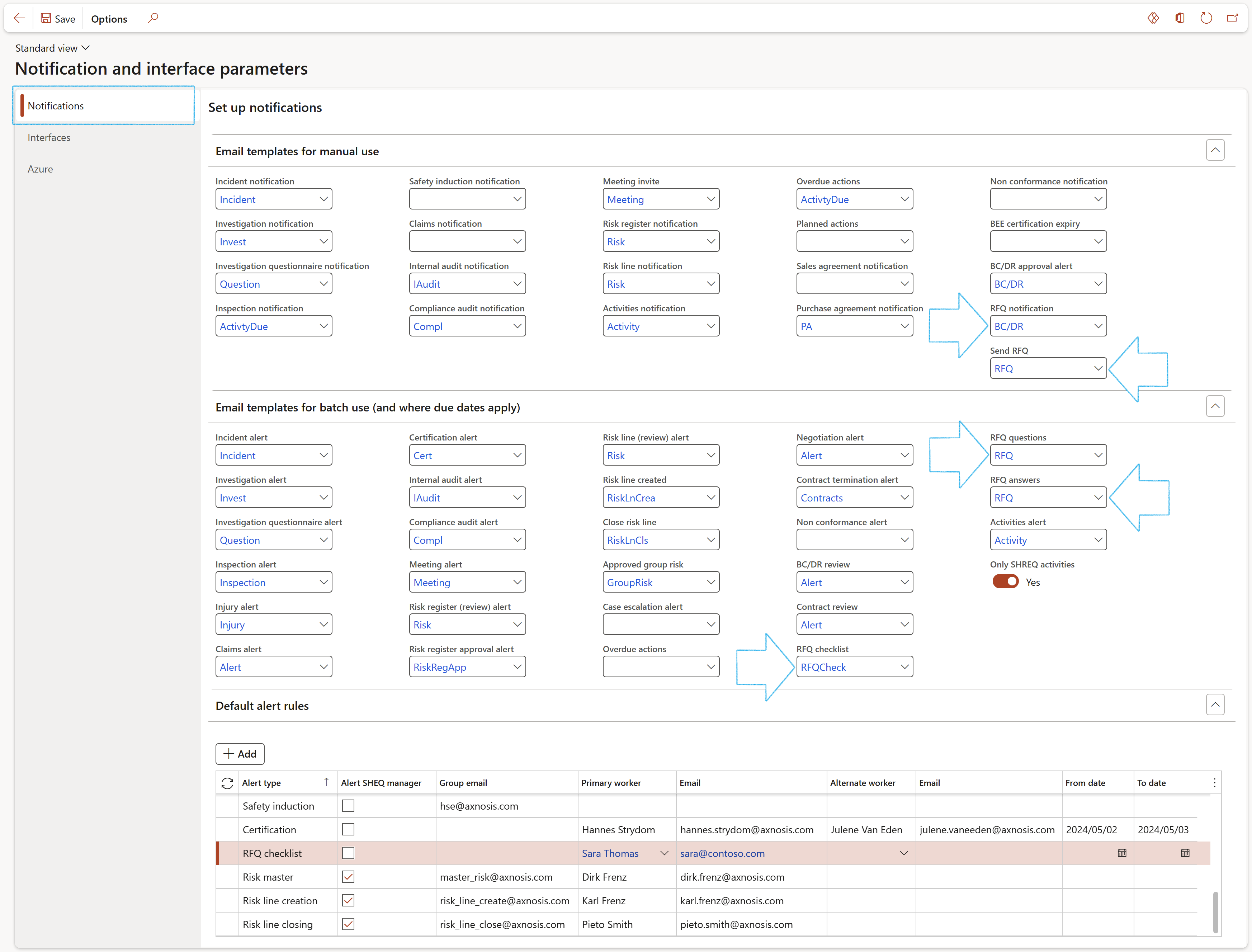Uncheck Alert SHEQ manager for Risk master
Viewport: 1252px width, 952px height.
click(348, 877)
